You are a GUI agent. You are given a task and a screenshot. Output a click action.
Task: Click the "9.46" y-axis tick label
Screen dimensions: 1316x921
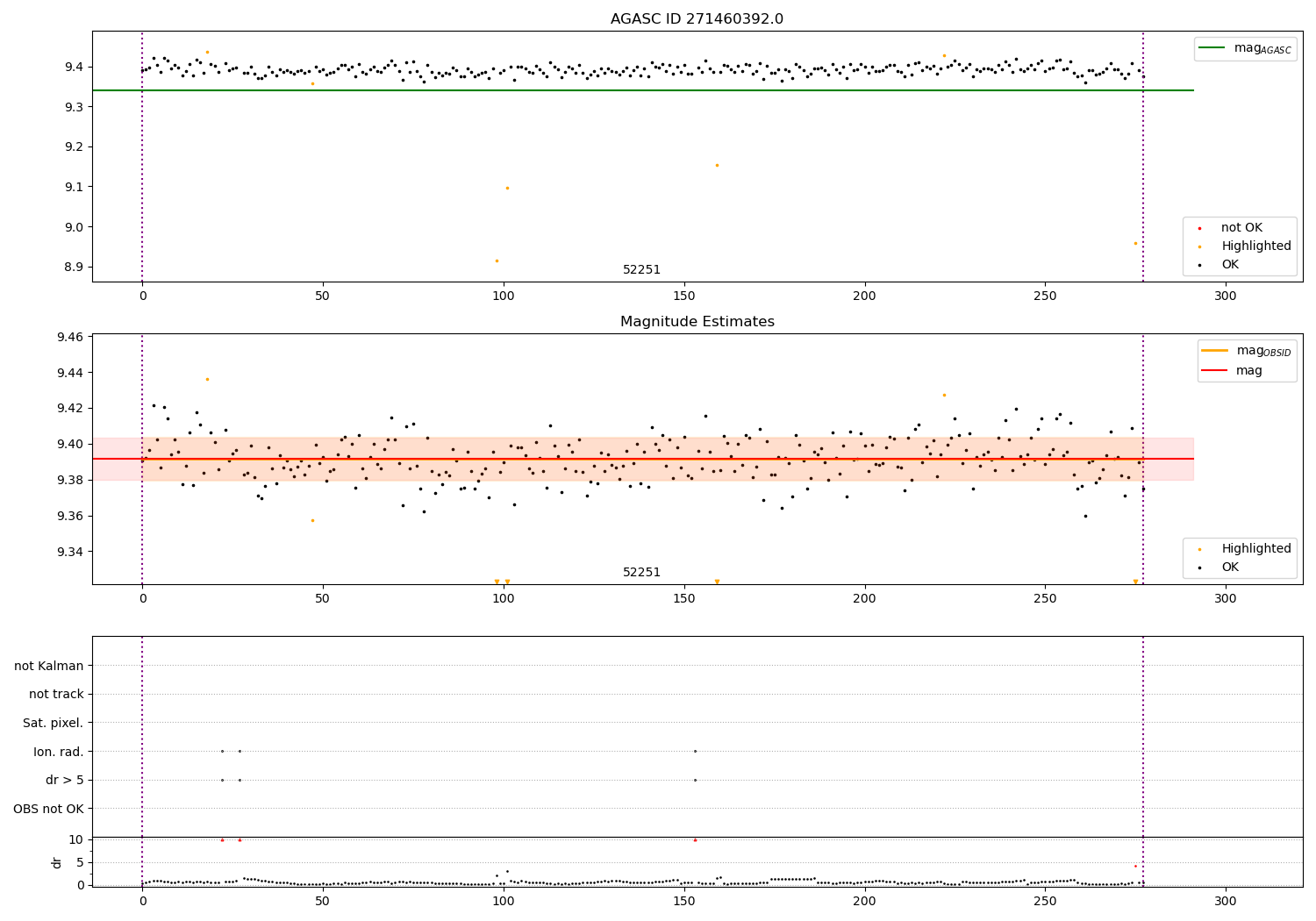(68, 337)
